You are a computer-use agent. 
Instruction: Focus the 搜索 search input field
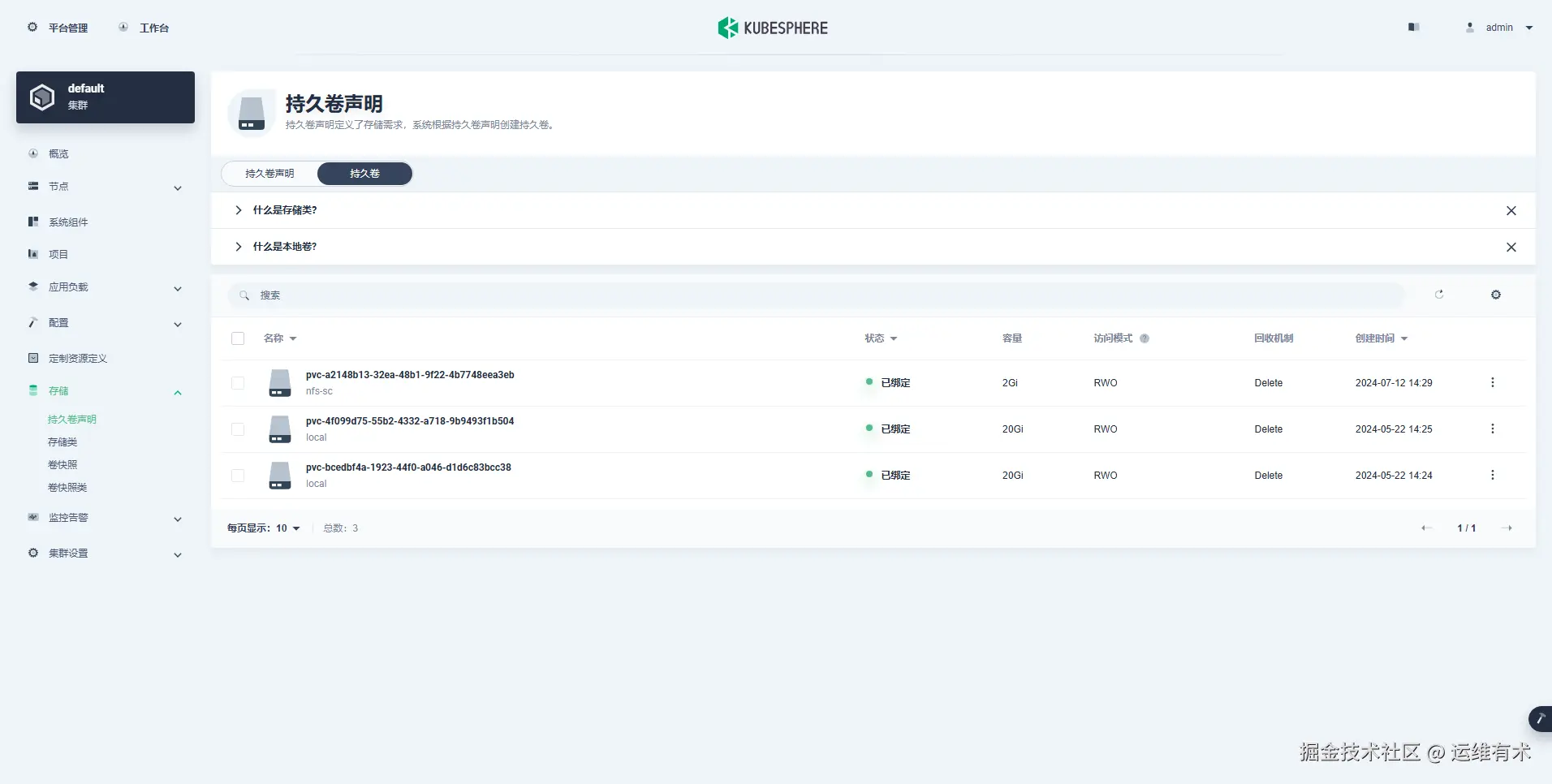[816, 295]
